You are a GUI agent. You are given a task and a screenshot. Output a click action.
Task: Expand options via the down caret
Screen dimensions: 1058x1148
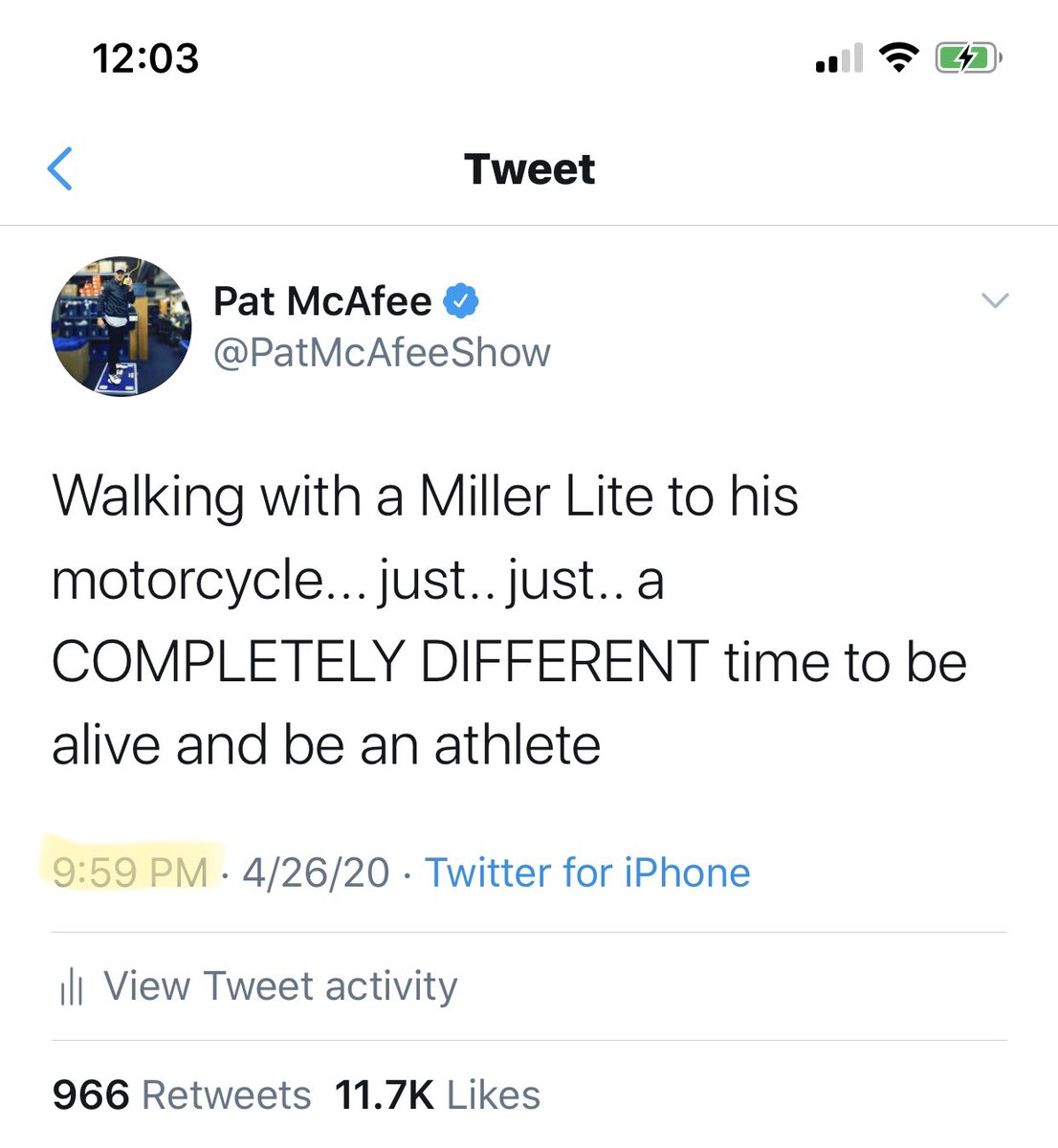[x=995, y=300]
